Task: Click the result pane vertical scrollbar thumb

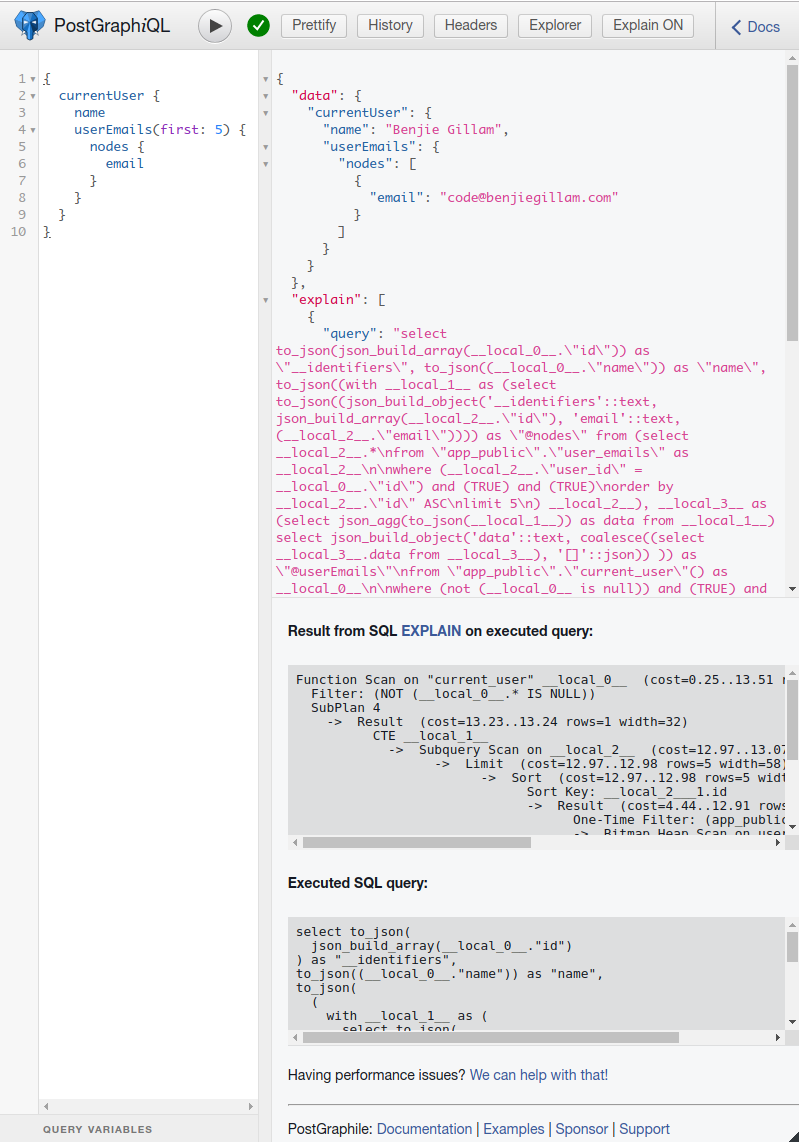Action: (792, 202)
